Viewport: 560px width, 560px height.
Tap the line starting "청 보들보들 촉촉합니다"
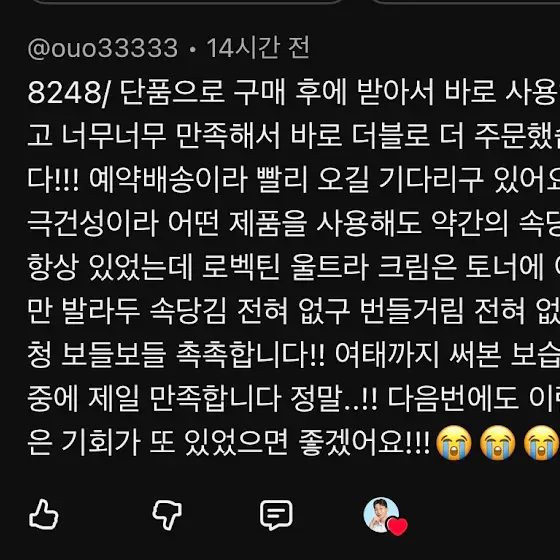click(294, 355)
